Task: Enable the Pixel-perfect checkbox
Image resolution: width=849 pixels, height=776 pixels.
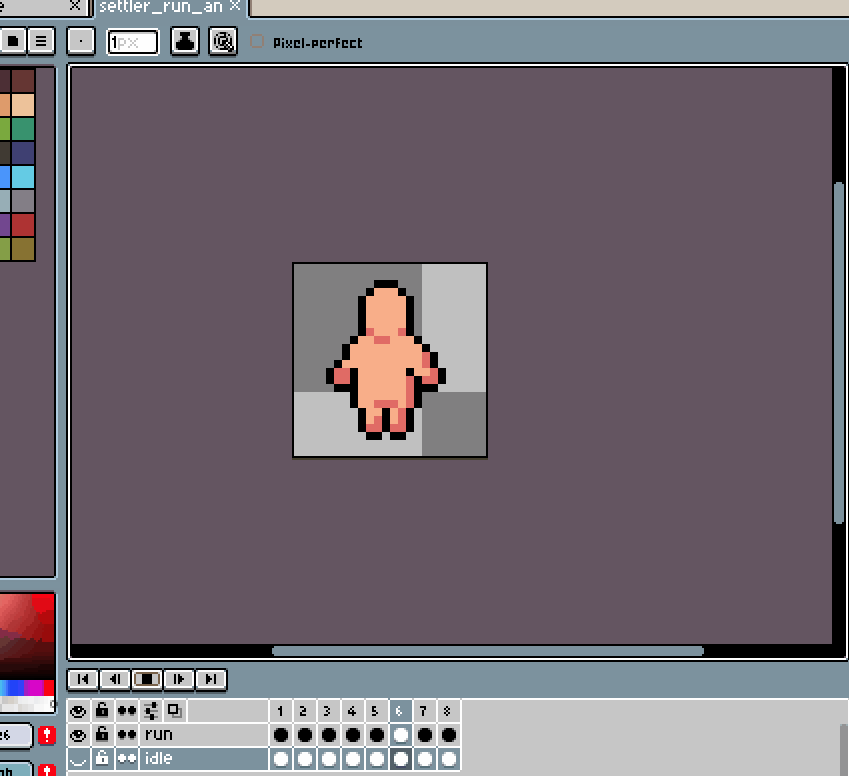Action: (258, 42)
